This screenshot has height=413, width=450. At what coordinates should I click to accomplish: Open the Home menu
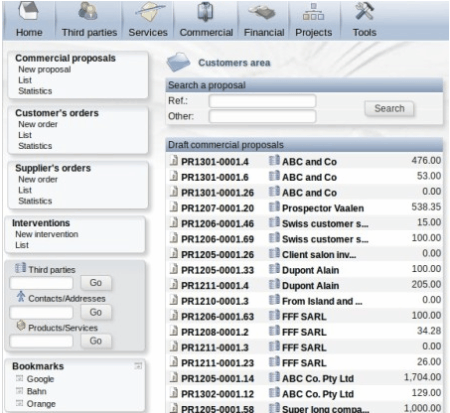pyautogui.click(x=29, y=32)
